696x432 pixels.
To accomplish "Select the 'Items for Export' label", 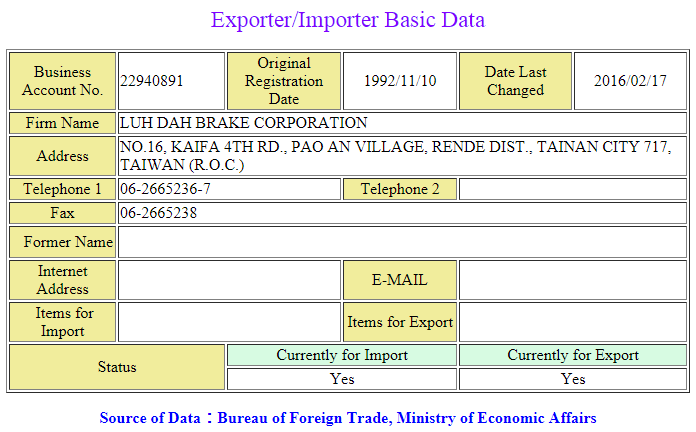I will click(400, 322).
